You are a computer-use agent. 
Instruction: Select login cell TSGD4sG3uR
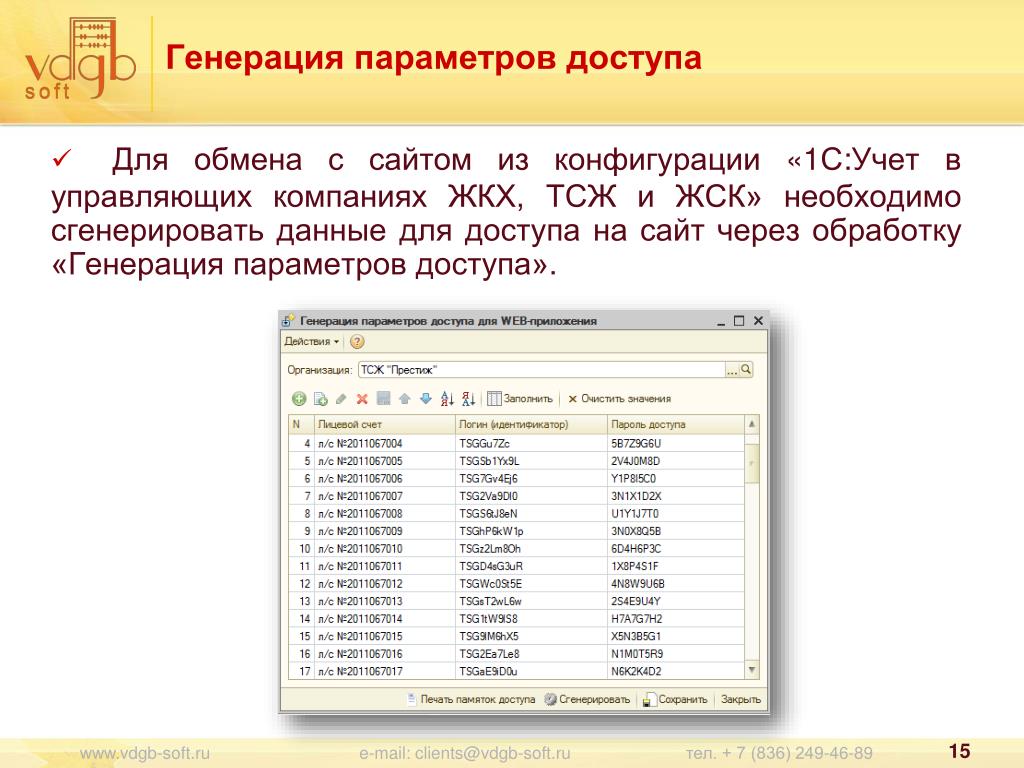(x=531, y=567)
